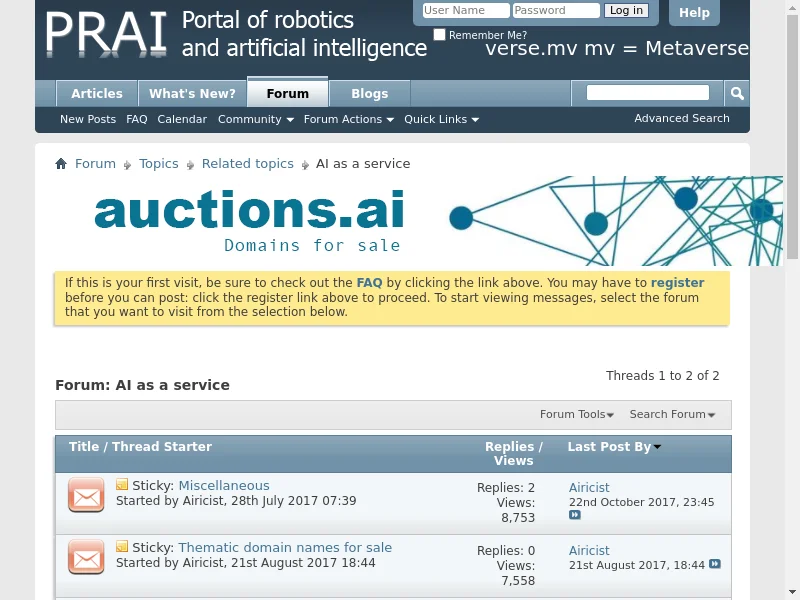This screenshot has width=800, height=600.
Task: Open the Calendar menu item
Action: [x=182, y=119]
